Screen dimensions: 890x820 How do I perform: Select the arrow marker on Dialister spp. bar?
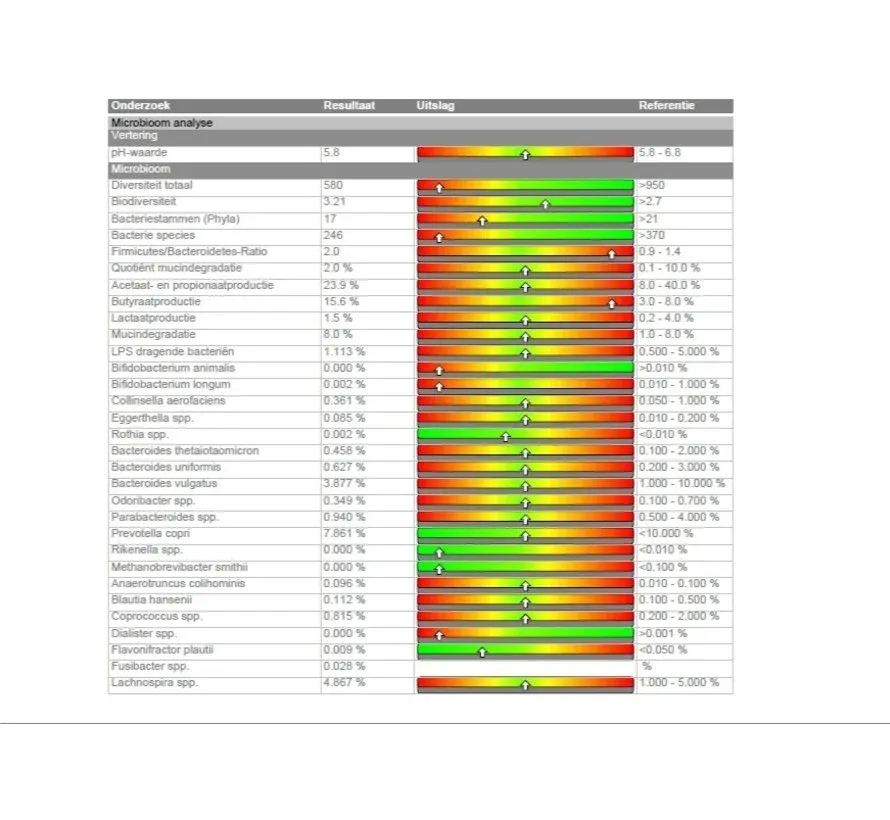pos(438,634)
